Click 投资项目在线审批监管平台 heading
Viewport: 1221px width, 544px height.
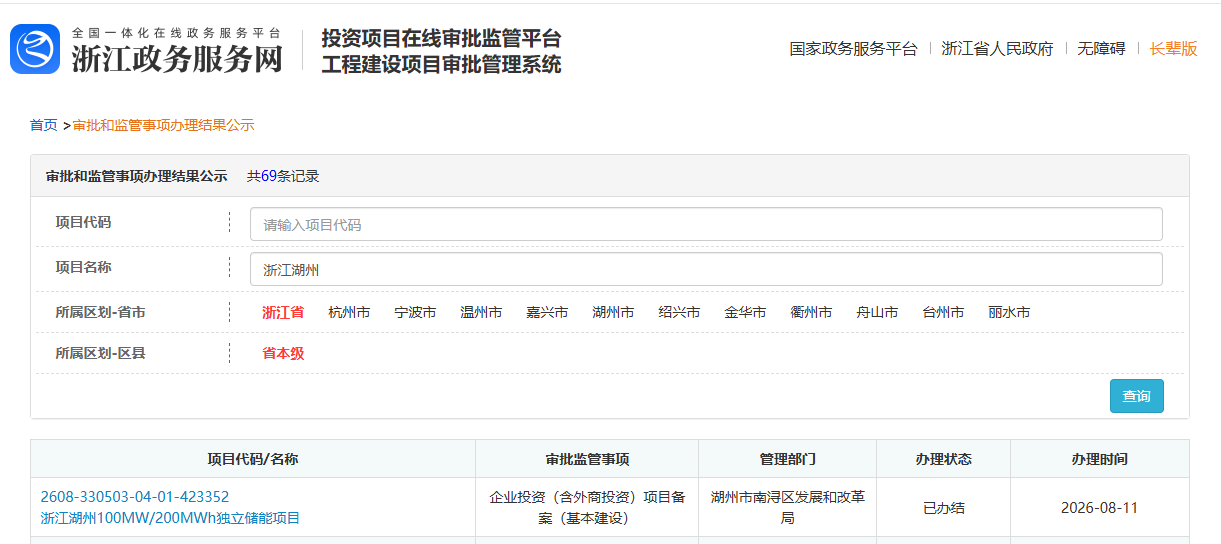(441, 38)
